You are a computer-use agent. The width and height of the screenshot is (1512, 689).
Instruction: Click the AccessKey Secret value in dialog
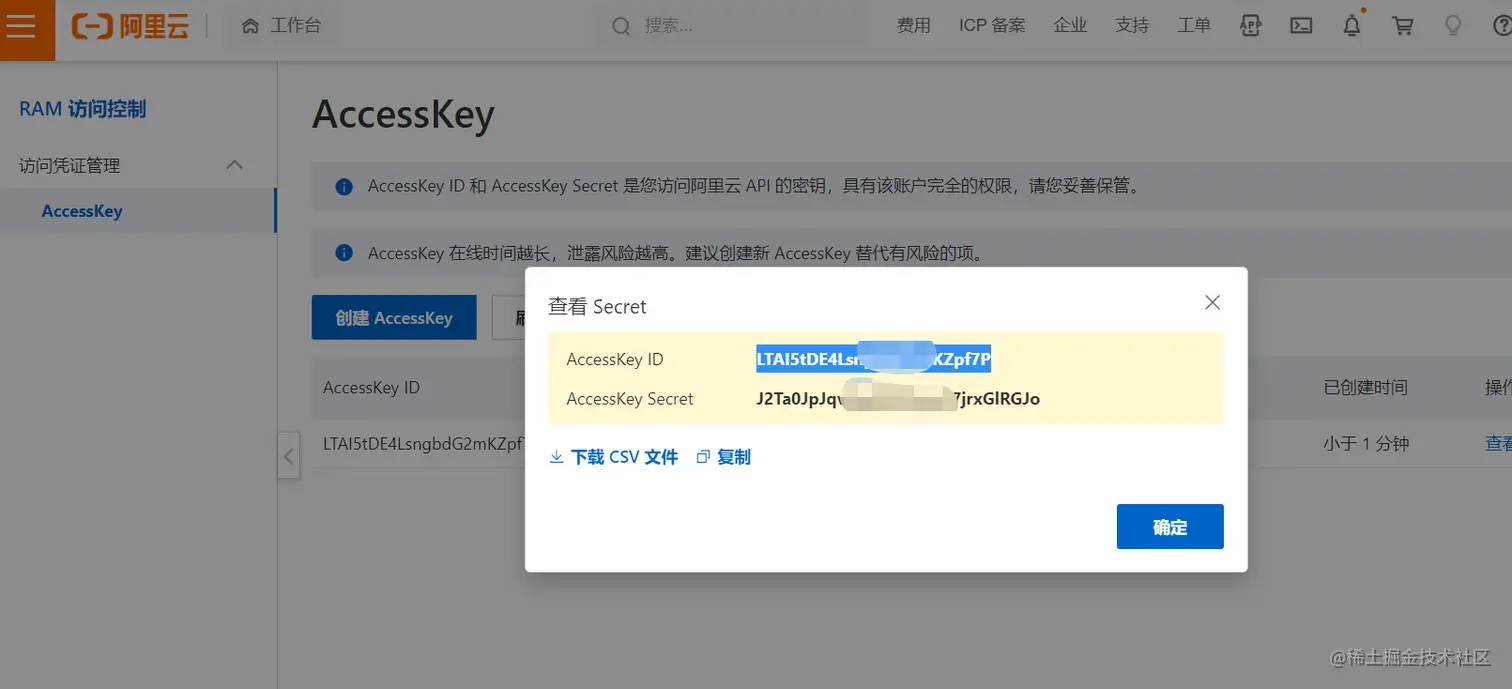(898, 398)
